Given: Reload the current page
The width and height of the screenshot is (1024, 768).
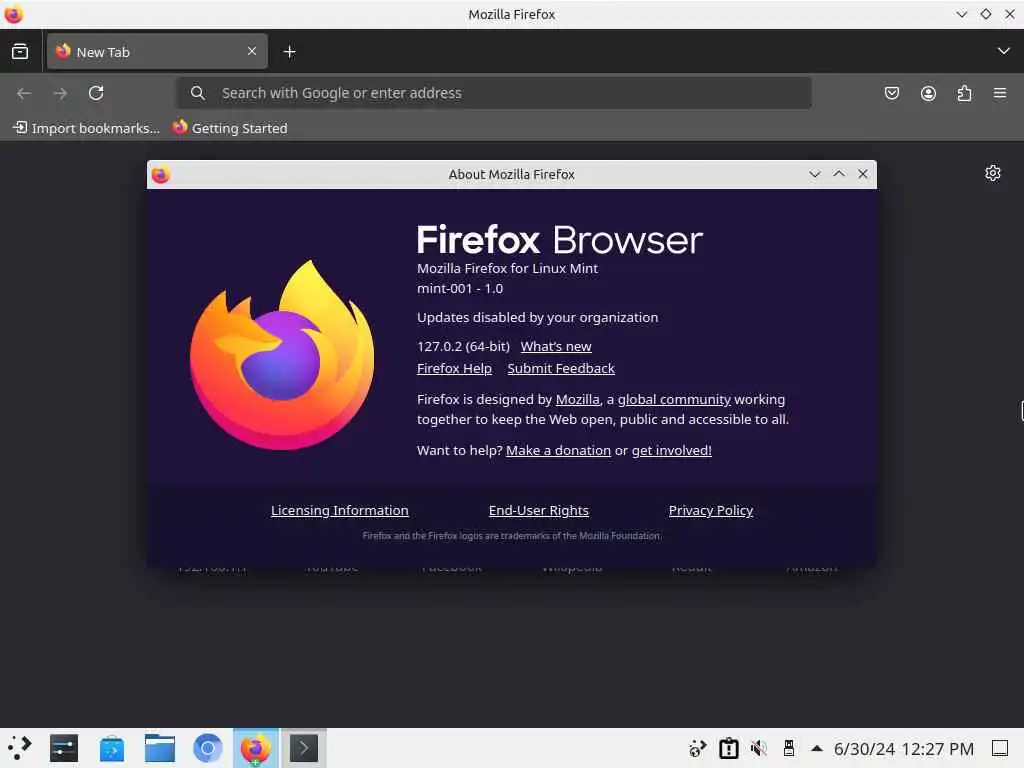Looking at the screenshot, I should coord(96,93).
